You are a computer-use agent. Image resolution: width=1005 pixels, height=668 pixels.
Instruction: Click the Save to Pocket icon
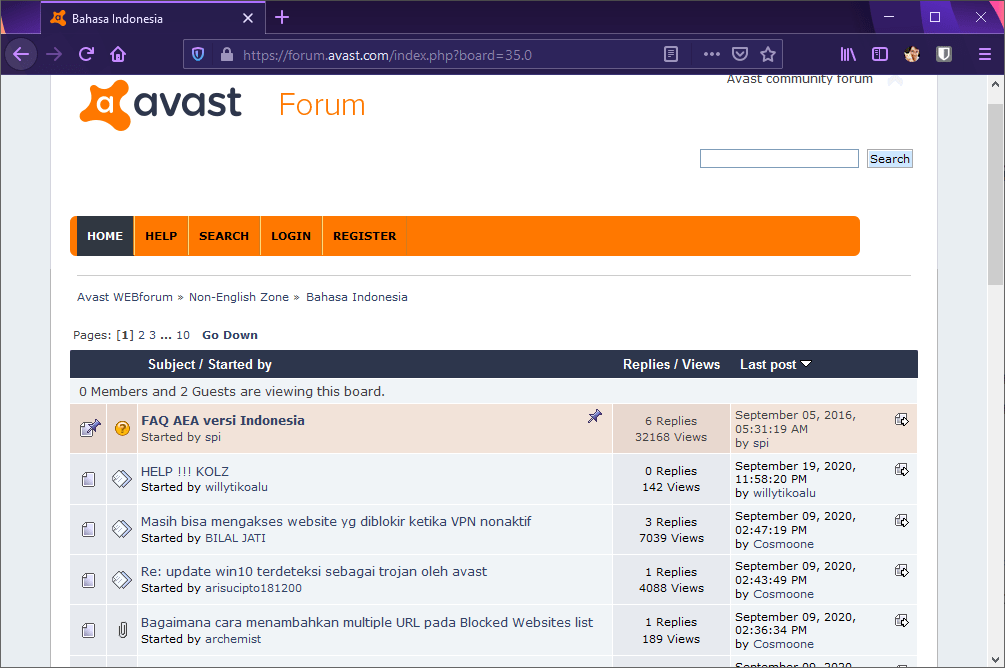(740, 54)
